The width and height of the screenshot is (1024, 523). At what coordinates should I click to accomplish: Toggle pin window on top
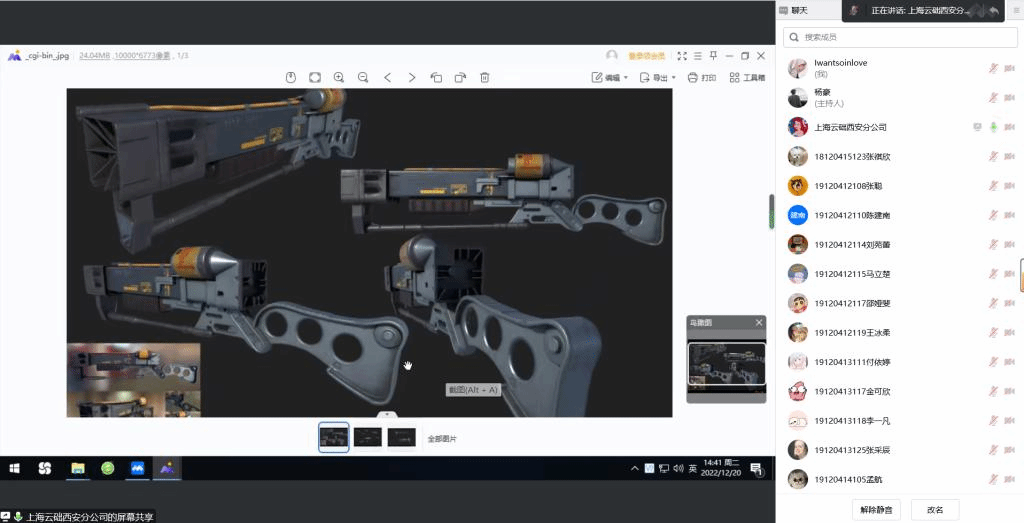coord(713,56)
